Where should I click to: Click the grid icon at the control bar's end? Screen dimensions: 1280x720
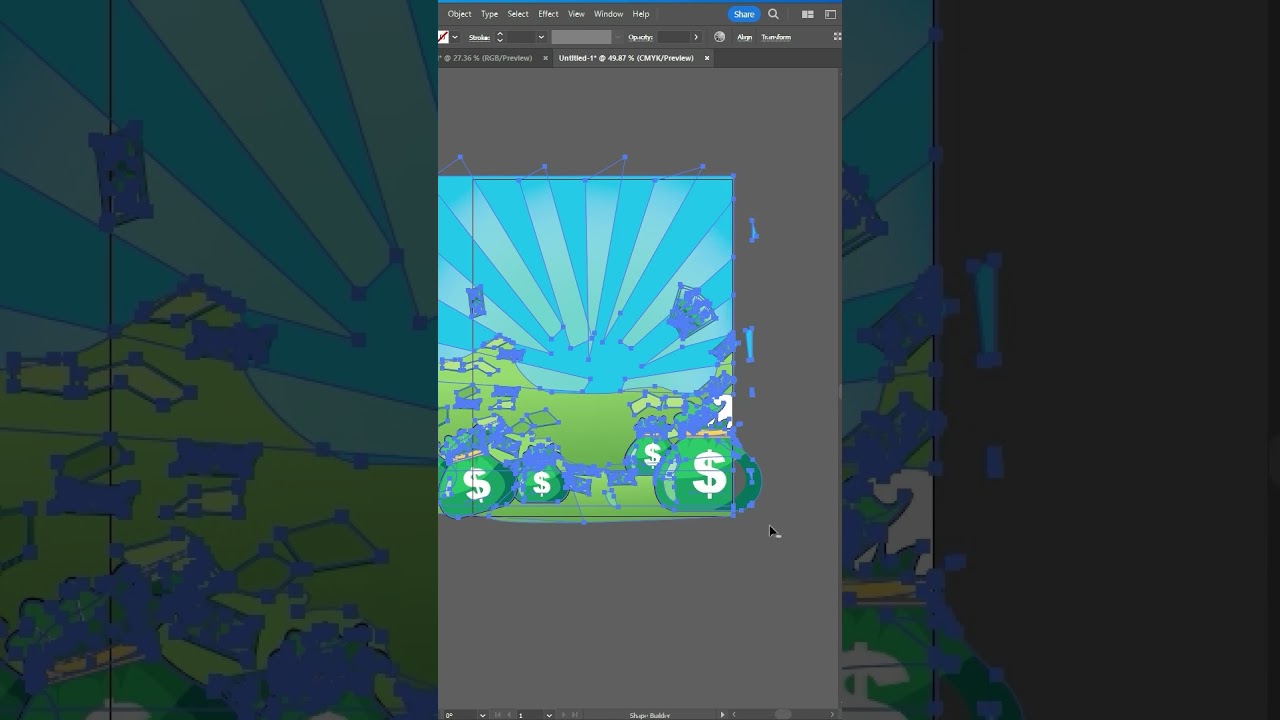[837, 37]
